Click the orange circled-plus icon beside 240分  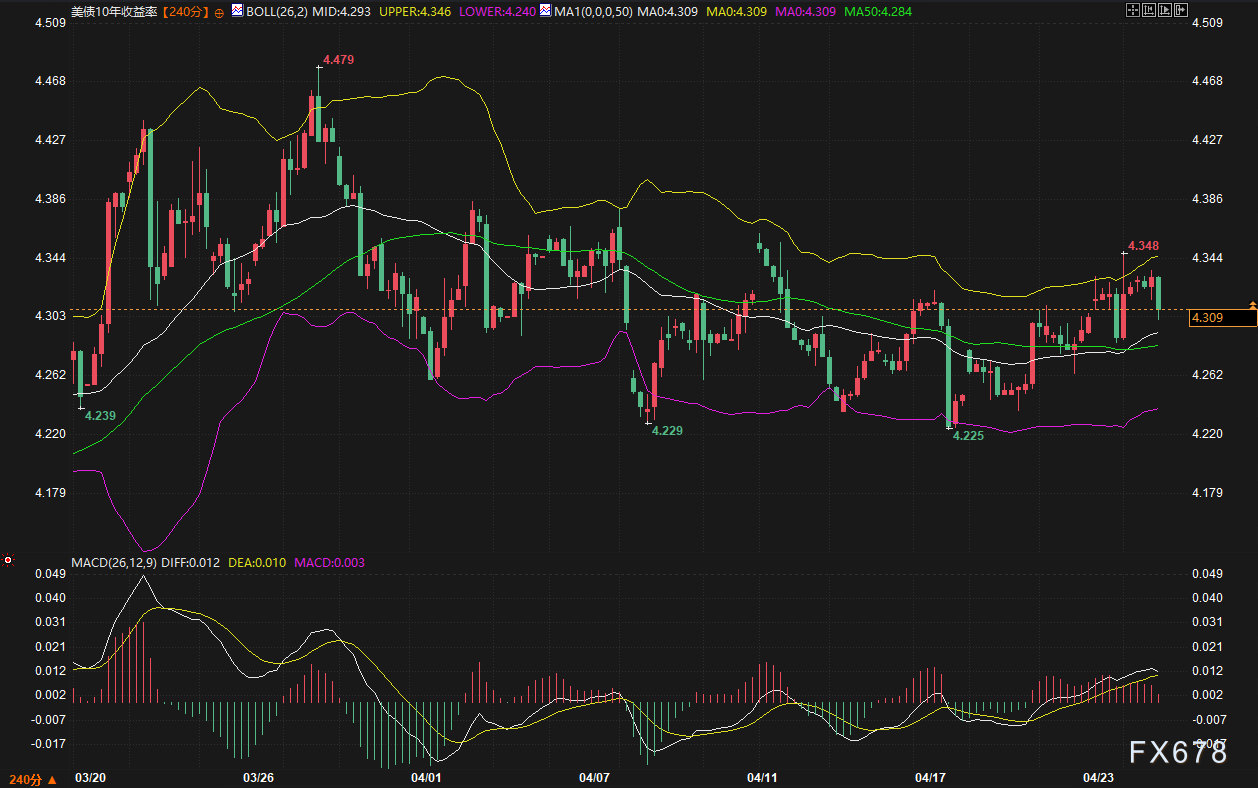coord(219,11)
